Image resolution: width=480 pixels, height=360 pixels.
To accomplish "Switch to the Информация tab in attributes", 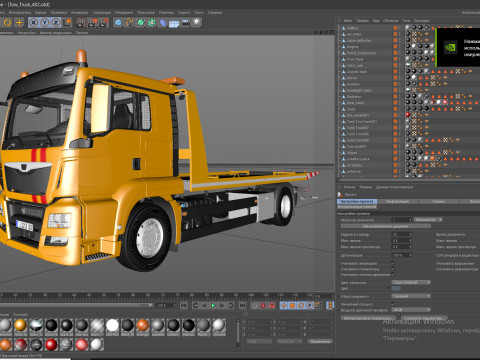I will pyautogui.click(x=397, y=202).
